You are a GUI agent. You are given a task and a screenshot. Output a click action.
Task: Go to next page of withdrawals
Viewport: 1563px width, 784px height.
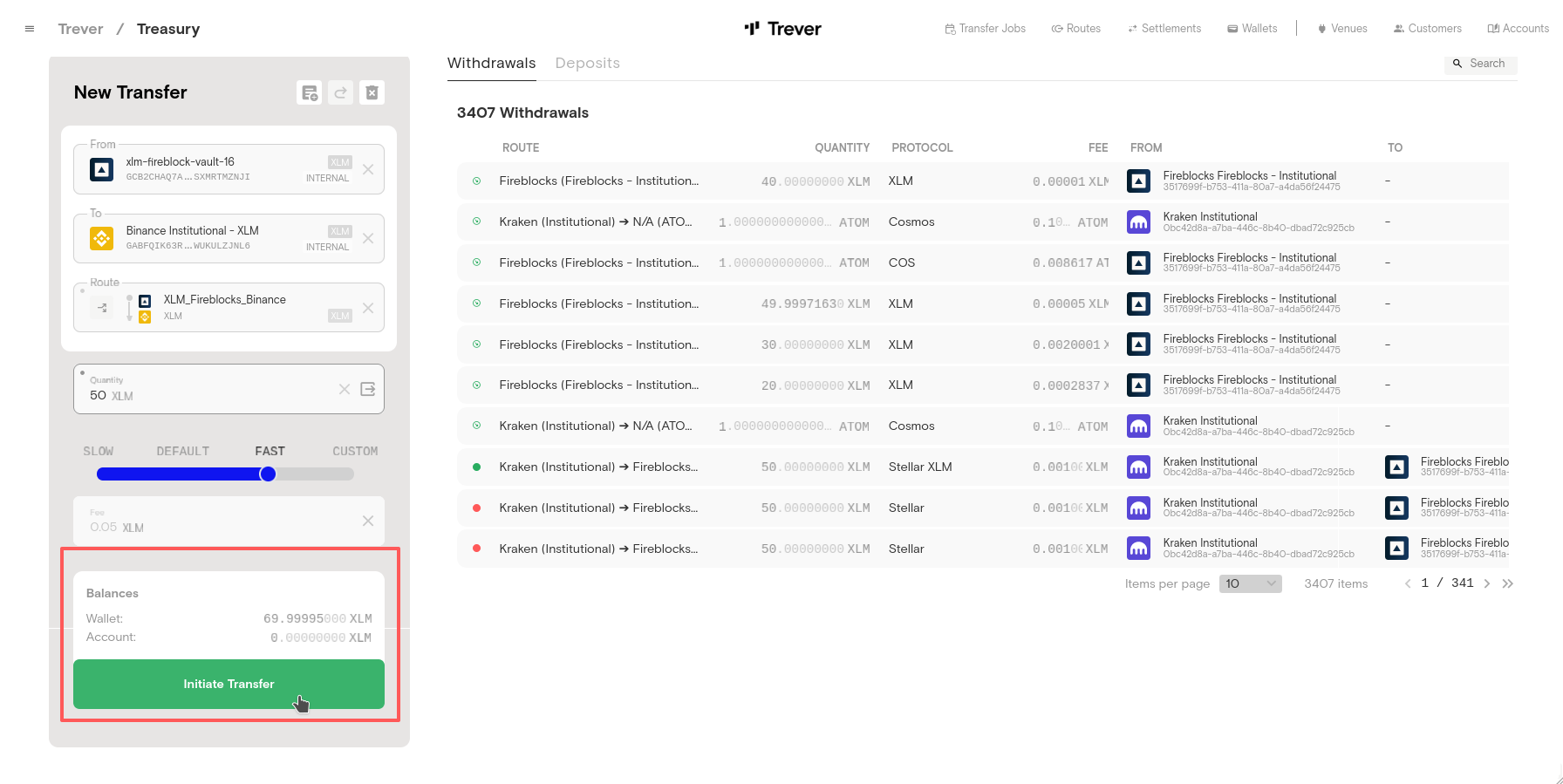pyautogui.click(x=1487, y=583)
